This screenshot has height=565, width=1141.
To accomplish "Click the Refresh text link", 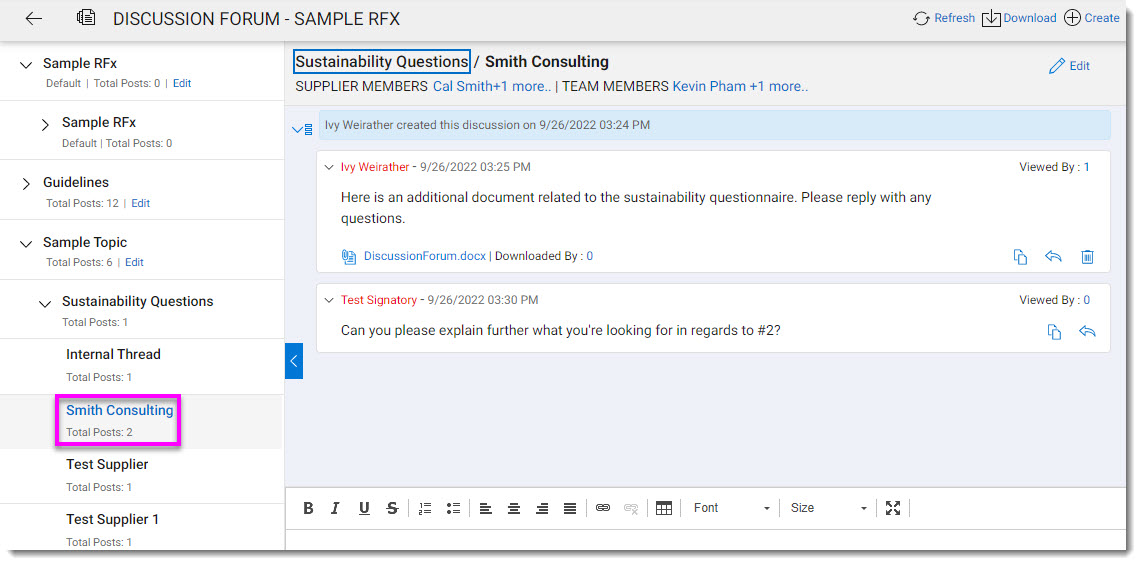I will pyautogui.click(x=954, y=18).
